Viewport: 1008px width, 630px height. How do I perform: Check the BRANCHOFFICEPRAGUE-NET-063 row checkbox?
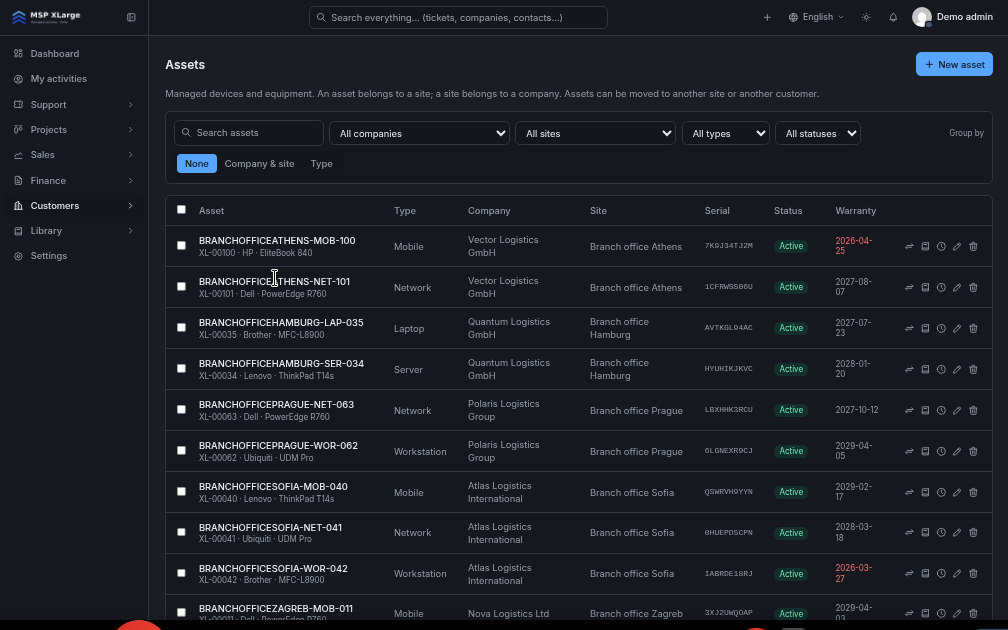[181, 410]
